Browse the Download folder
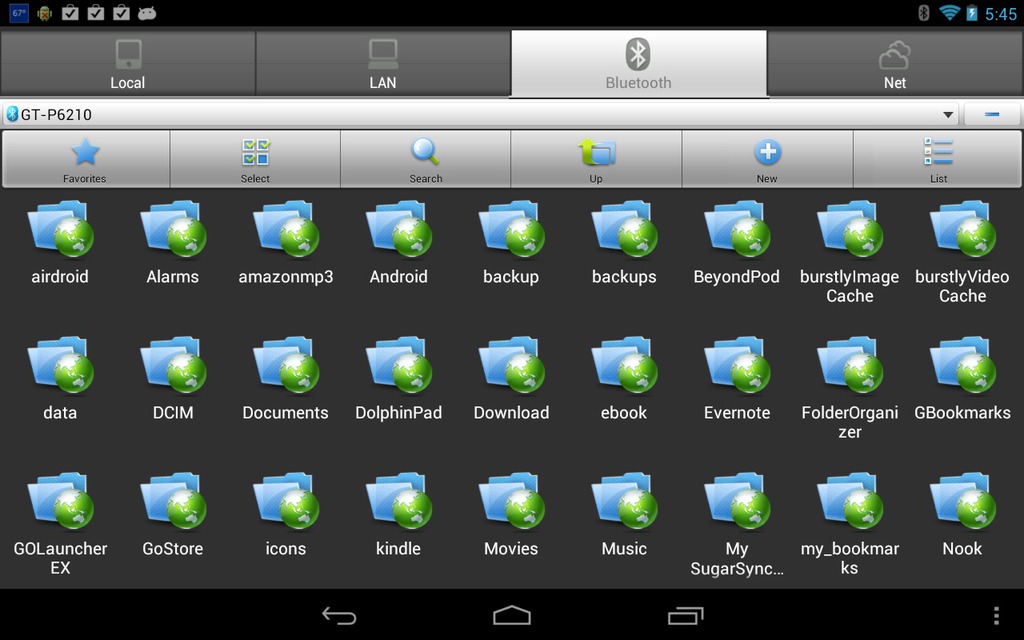 pyautogui.click(x=511, y=379)
